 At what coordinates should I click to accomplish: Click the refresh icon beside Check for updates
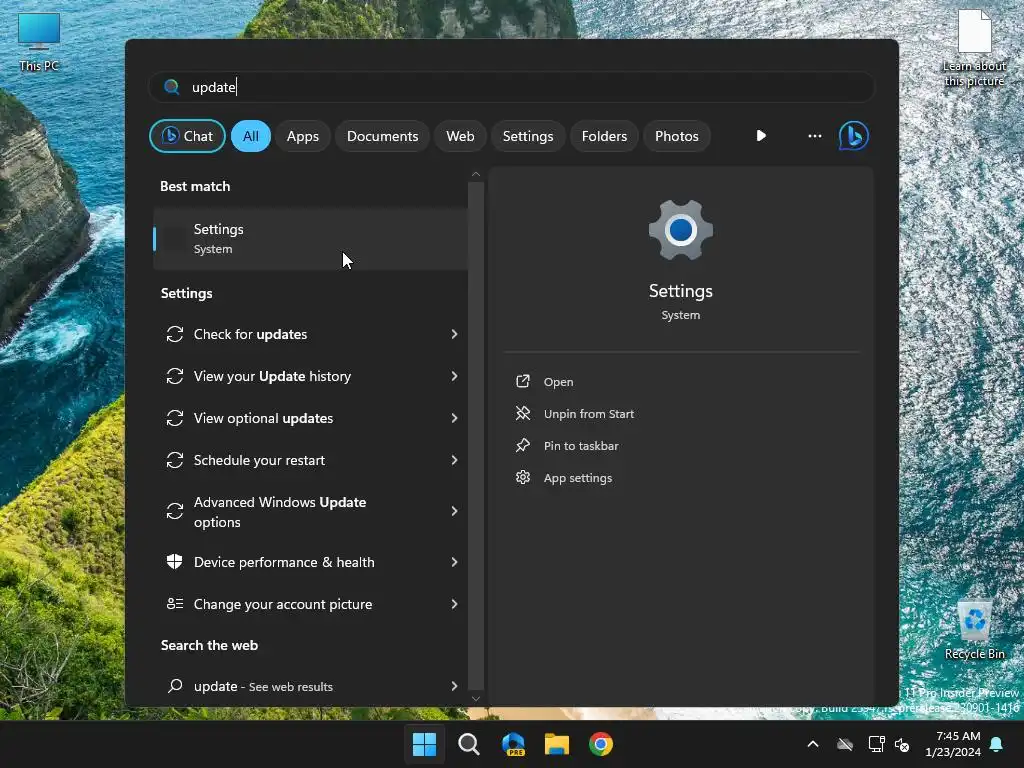tap(174, 334)
